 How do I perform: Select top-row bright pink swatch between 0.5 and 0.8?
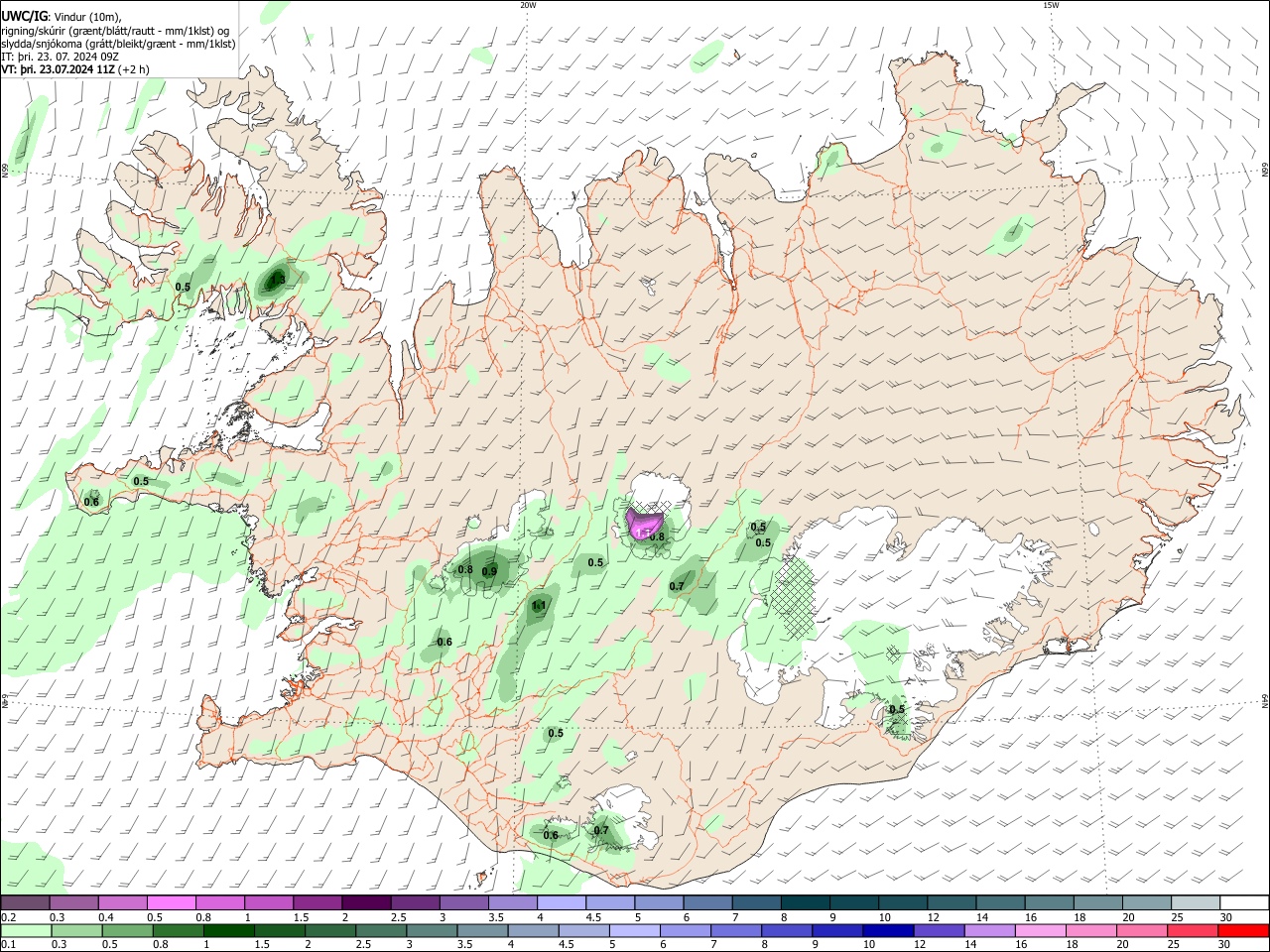pyautogui.click(x=173, y=903)
